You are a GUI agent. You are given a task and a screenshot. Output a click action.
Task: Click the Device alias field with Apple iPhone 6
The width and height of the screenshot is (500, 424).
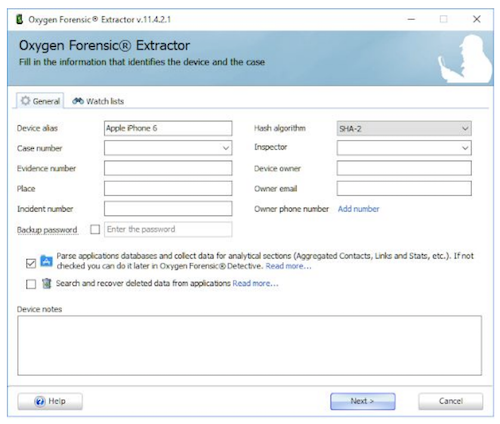point(168,128)
